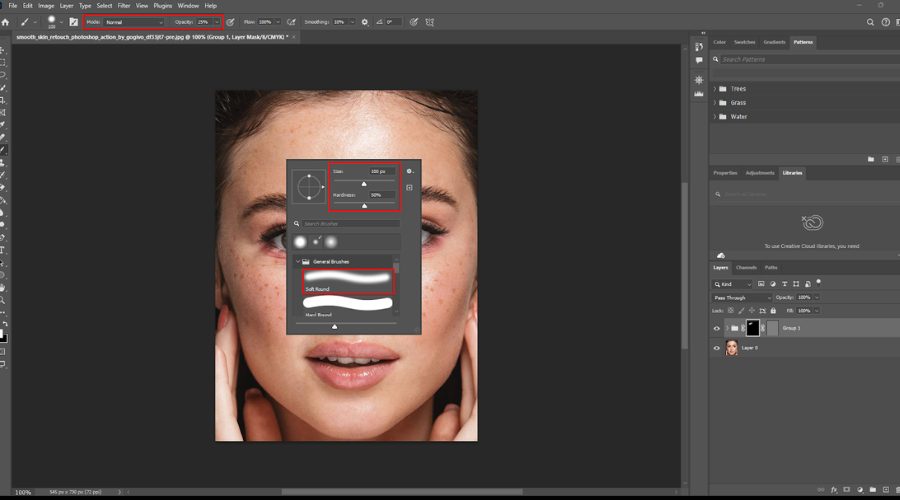The height and width of the screenshot is (500, 900).
Task: Expand the Grass pattern folder
Action: (x=715, y=103)
